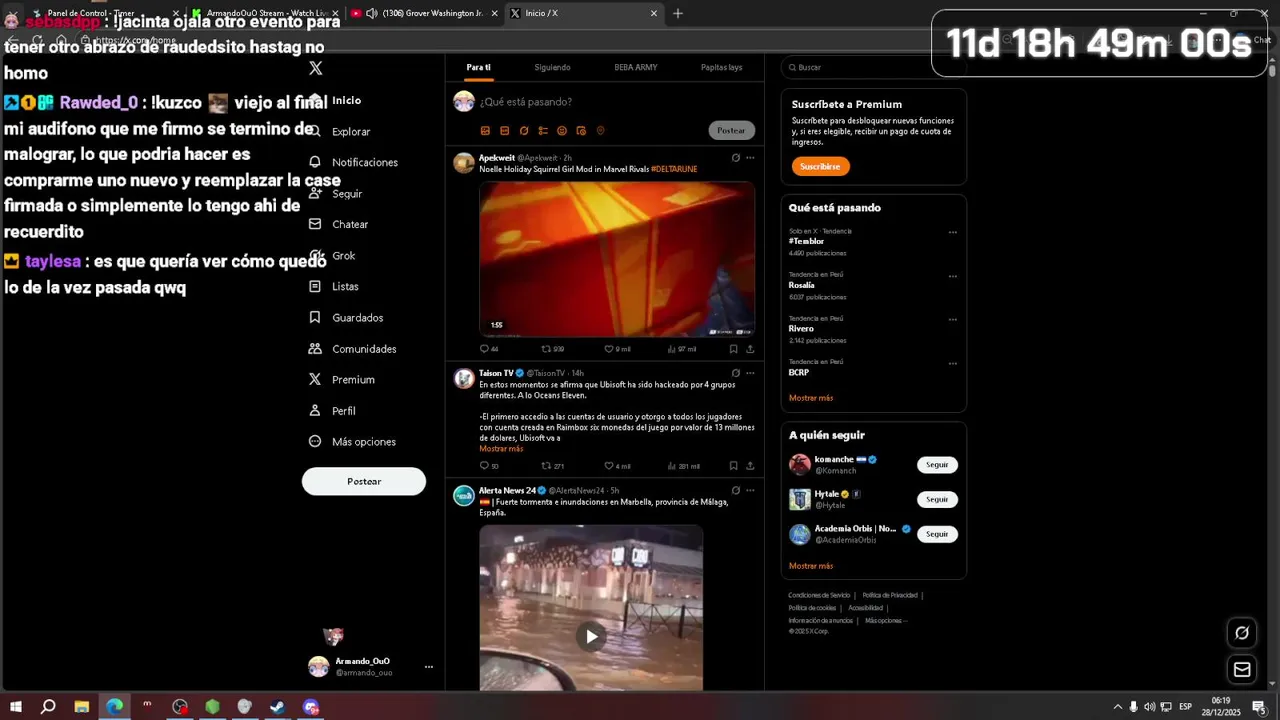Switch to the Para ti tab
This screenshot has height=720, width=1280.
[x=478, y=67]
